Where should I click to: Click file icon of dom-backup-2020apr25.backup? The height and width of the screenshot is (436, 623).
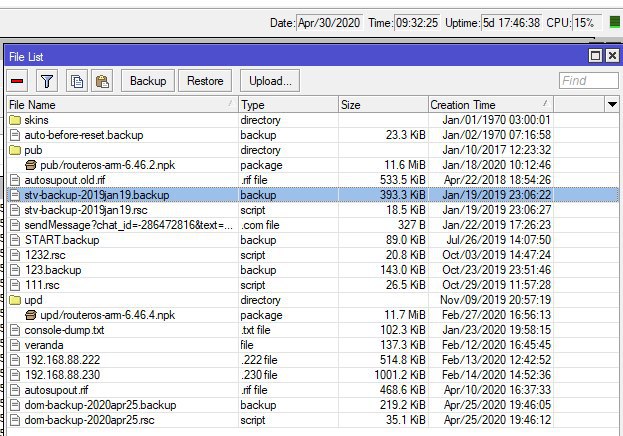tap(15, 405)
